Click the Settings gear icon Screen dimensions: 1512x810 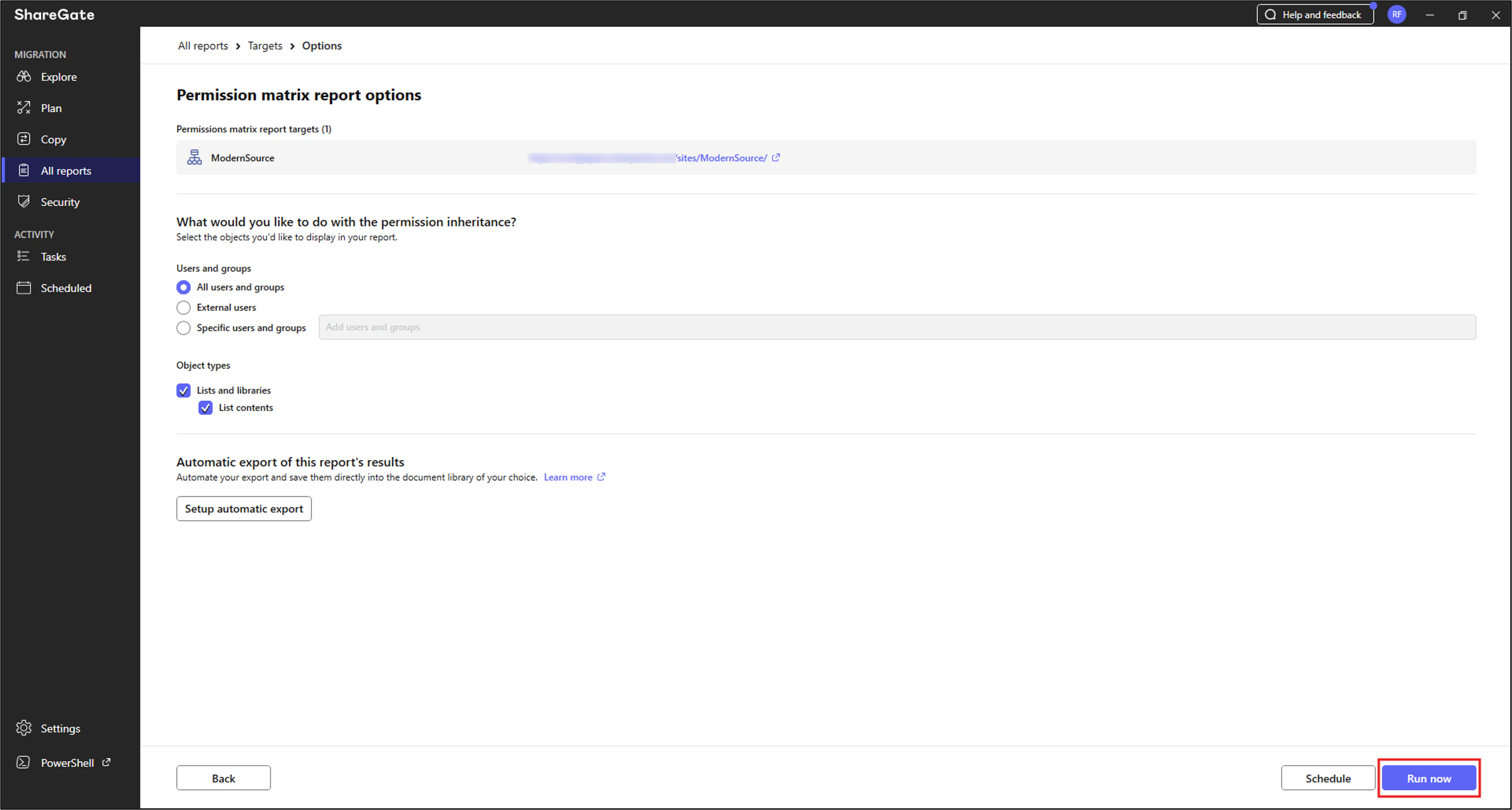[24, 728]
